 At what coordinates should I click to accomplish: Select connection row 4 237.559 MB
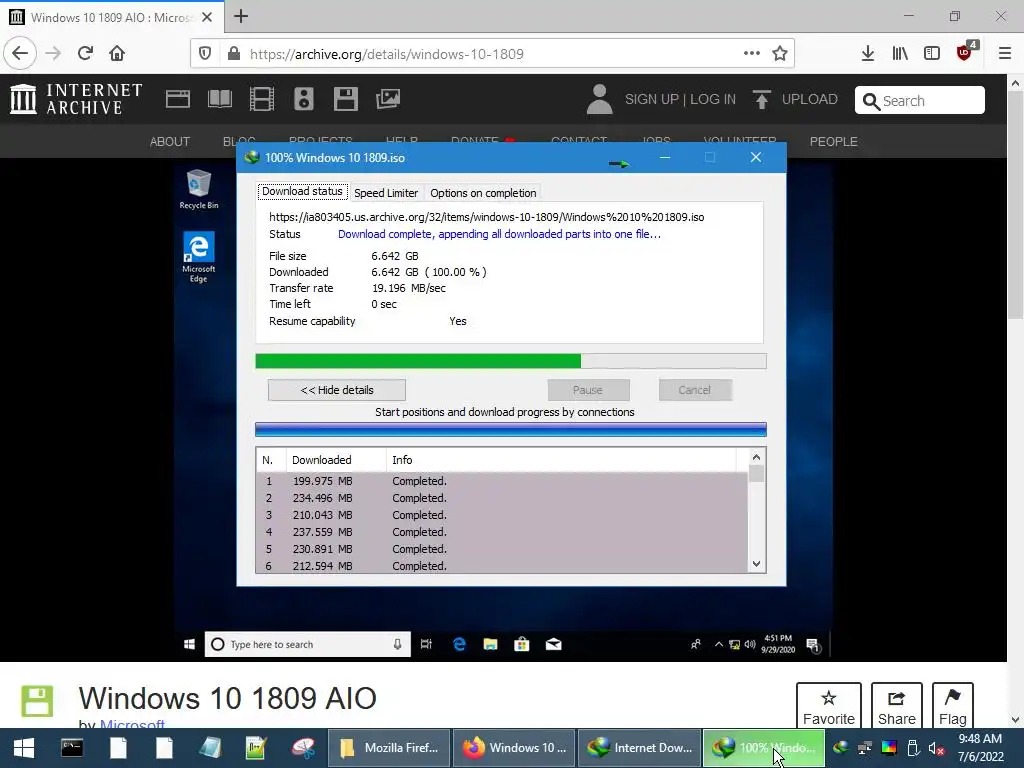[x=502, y=532]
